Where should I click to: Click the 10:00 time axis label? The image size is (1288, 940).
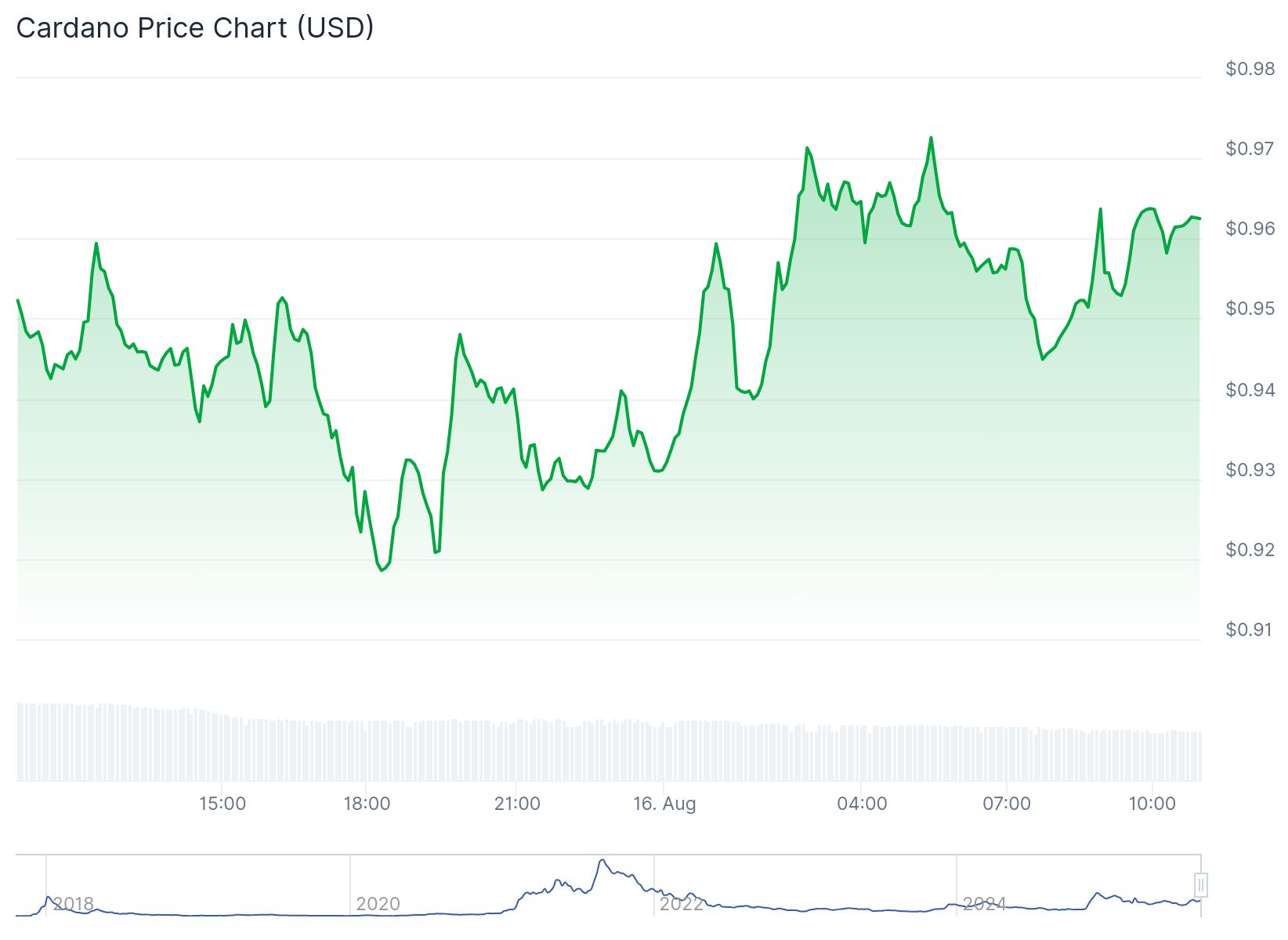(x=1152, y=804)
